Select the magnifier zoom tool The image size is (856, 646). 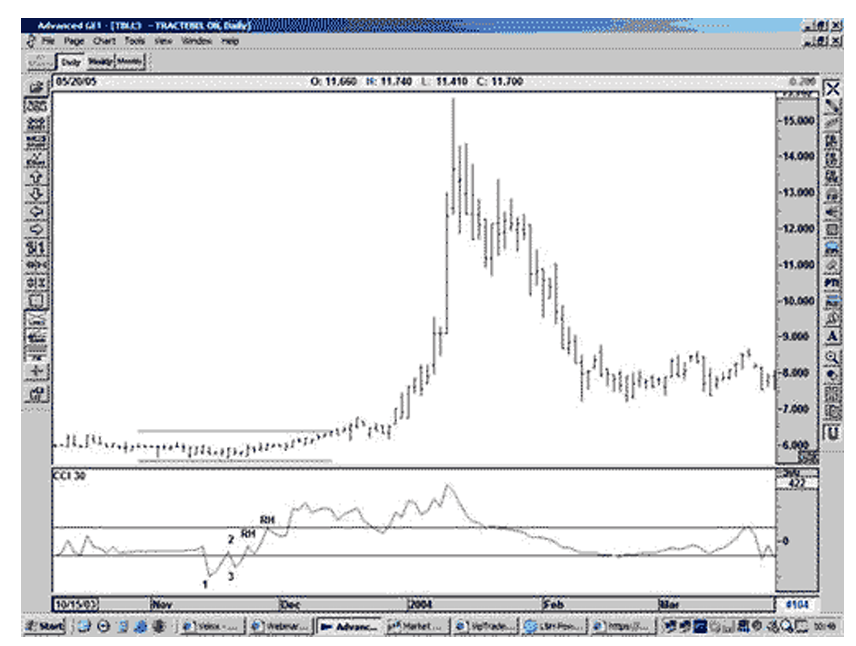click(832, 357)
